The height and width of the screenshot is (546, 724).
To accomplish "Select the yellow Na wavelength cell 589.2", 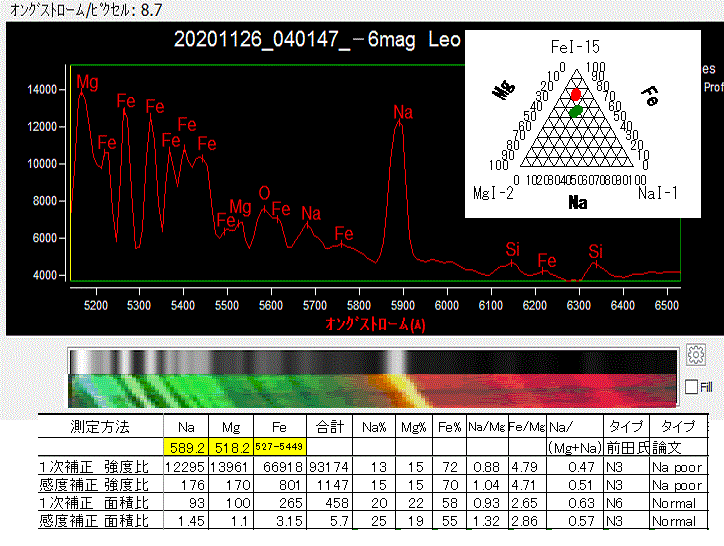I will pos(185,447).
